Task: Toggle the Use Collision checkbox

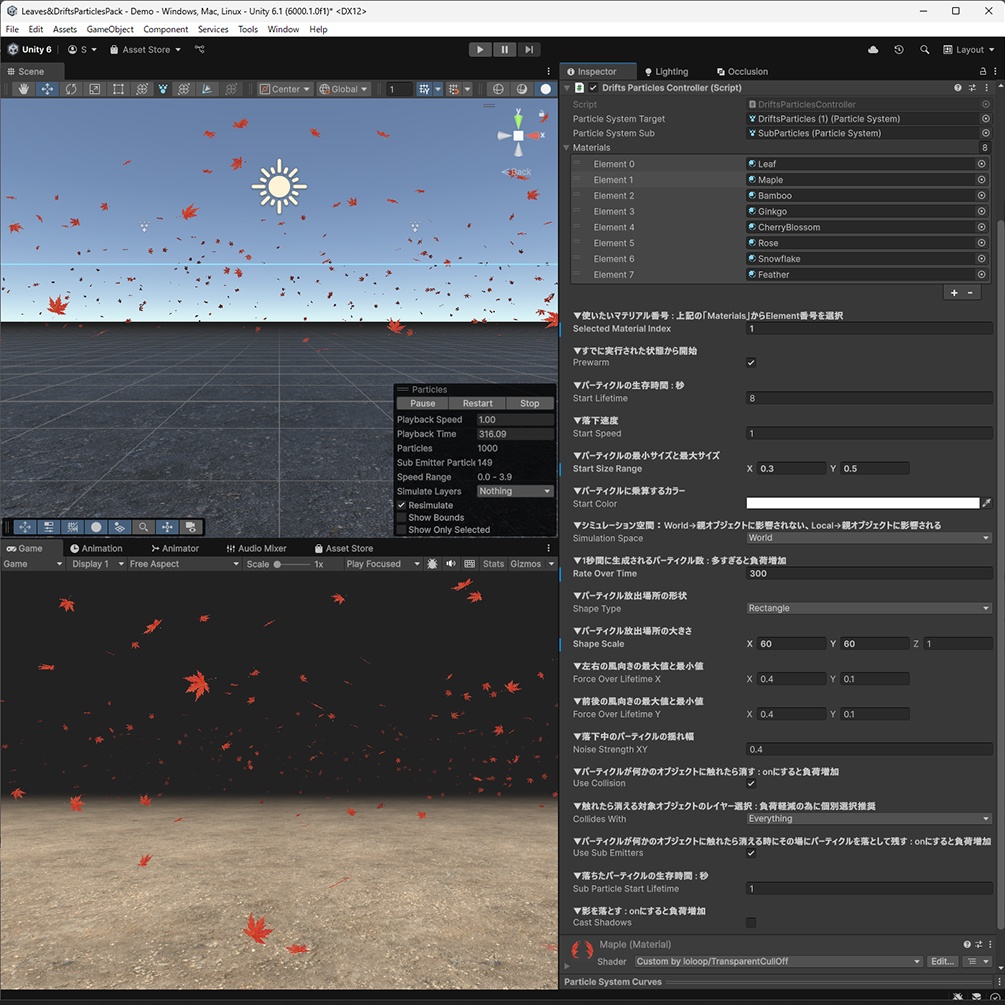Action: coord(751,783)
